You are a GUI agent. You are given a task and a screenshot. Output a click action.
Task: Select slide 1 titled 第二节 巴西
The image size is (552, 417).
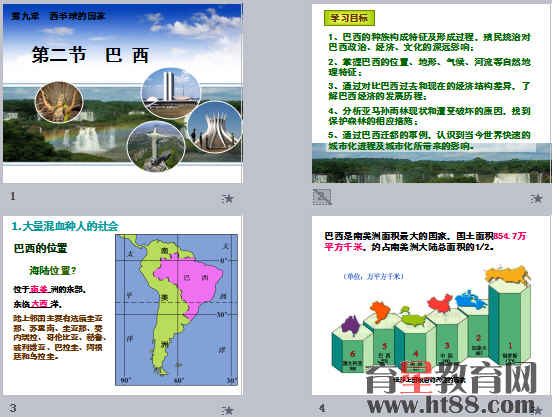coord(123,93)
